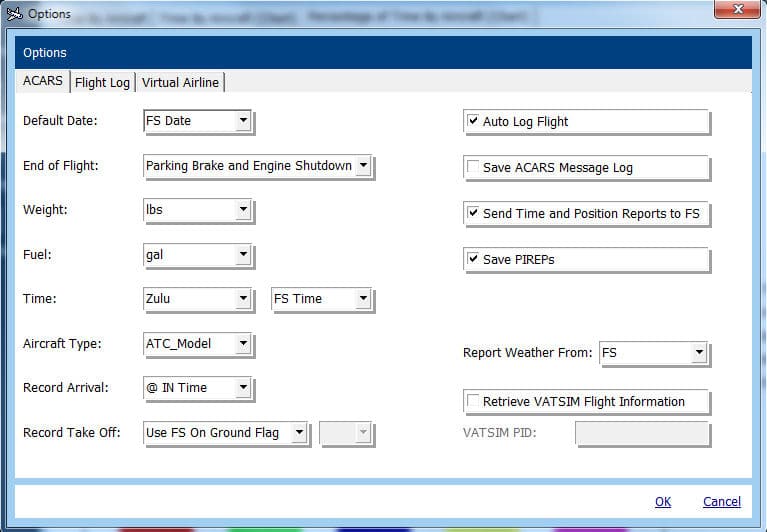Viewport: 767px width, 532px height.
Task: Disable the Save PIREPs checkbox
Action: tap(474, 260)
